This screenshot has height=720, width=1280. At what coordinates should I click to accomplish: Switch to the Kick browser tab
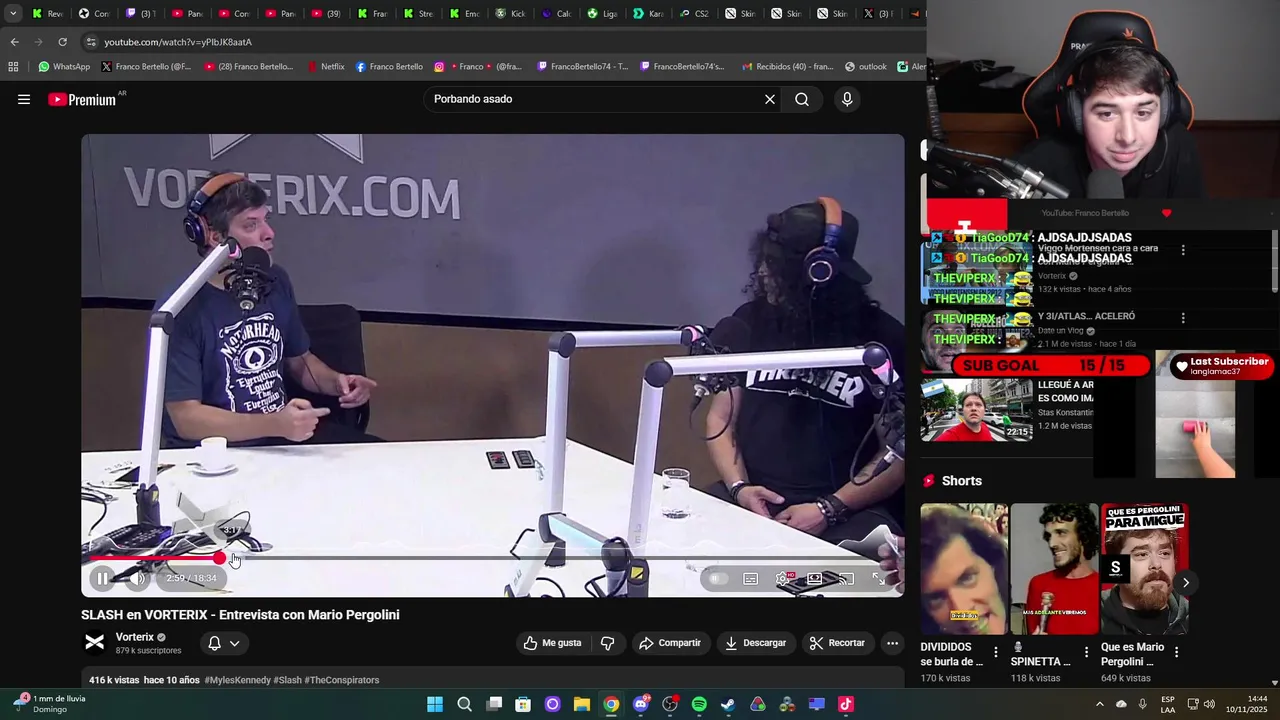tap(510, 13)
